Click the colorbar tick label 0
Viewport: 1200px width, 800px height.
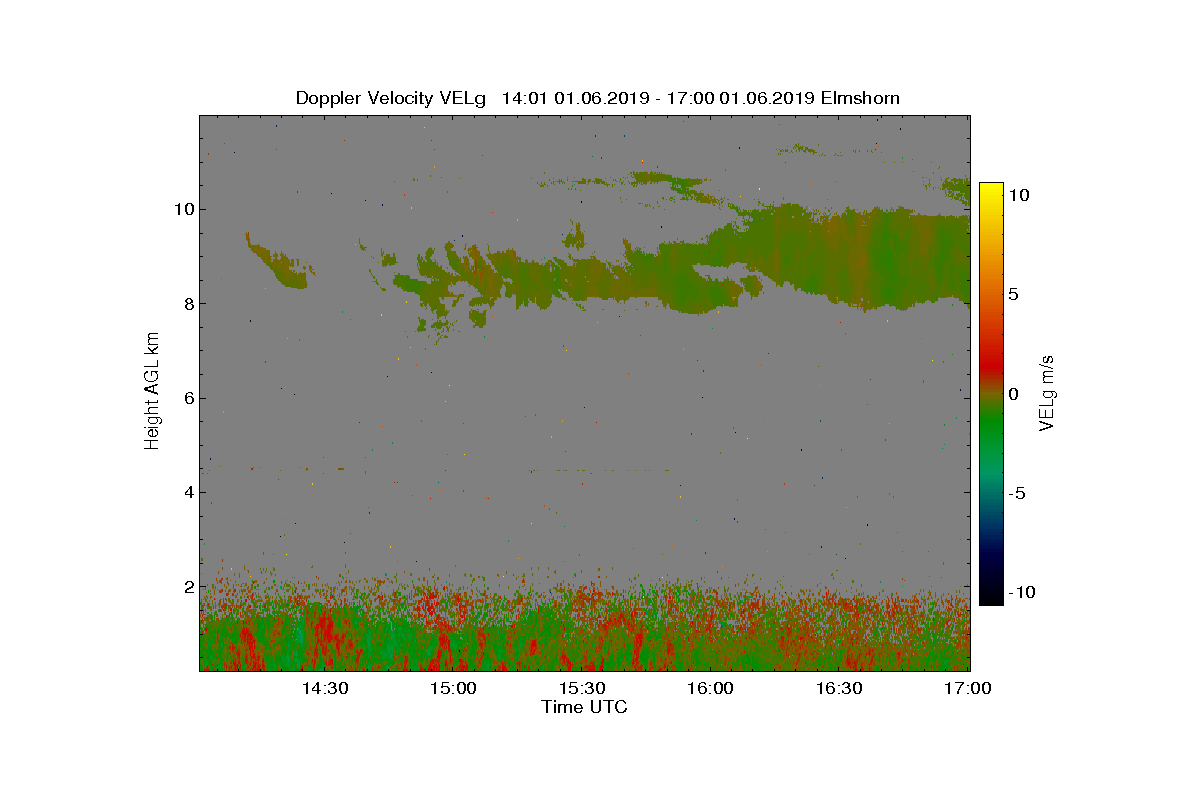tap(1012, 394)
